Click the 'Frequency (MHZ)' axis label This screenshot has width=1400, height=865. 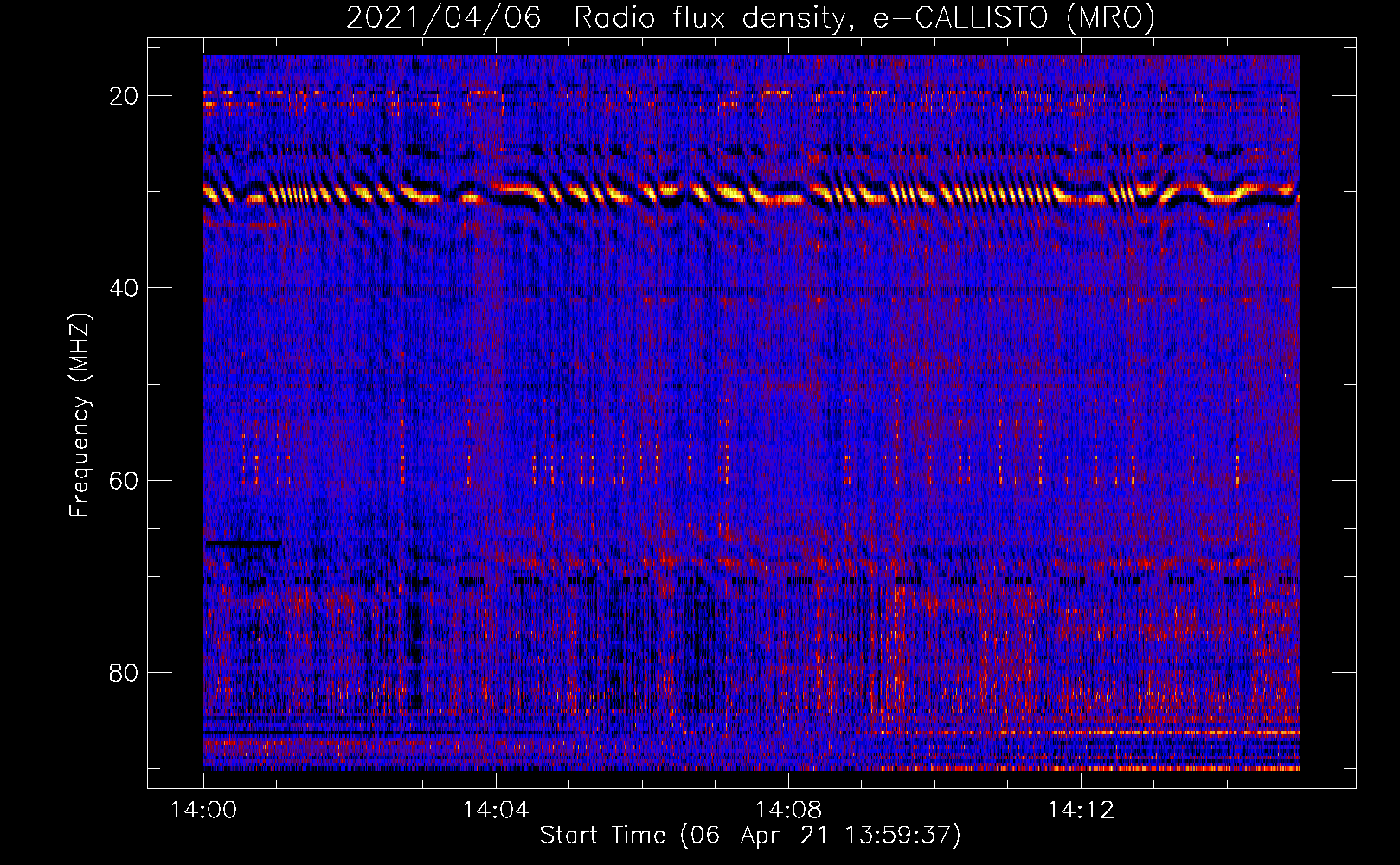[x=80, y=415]
